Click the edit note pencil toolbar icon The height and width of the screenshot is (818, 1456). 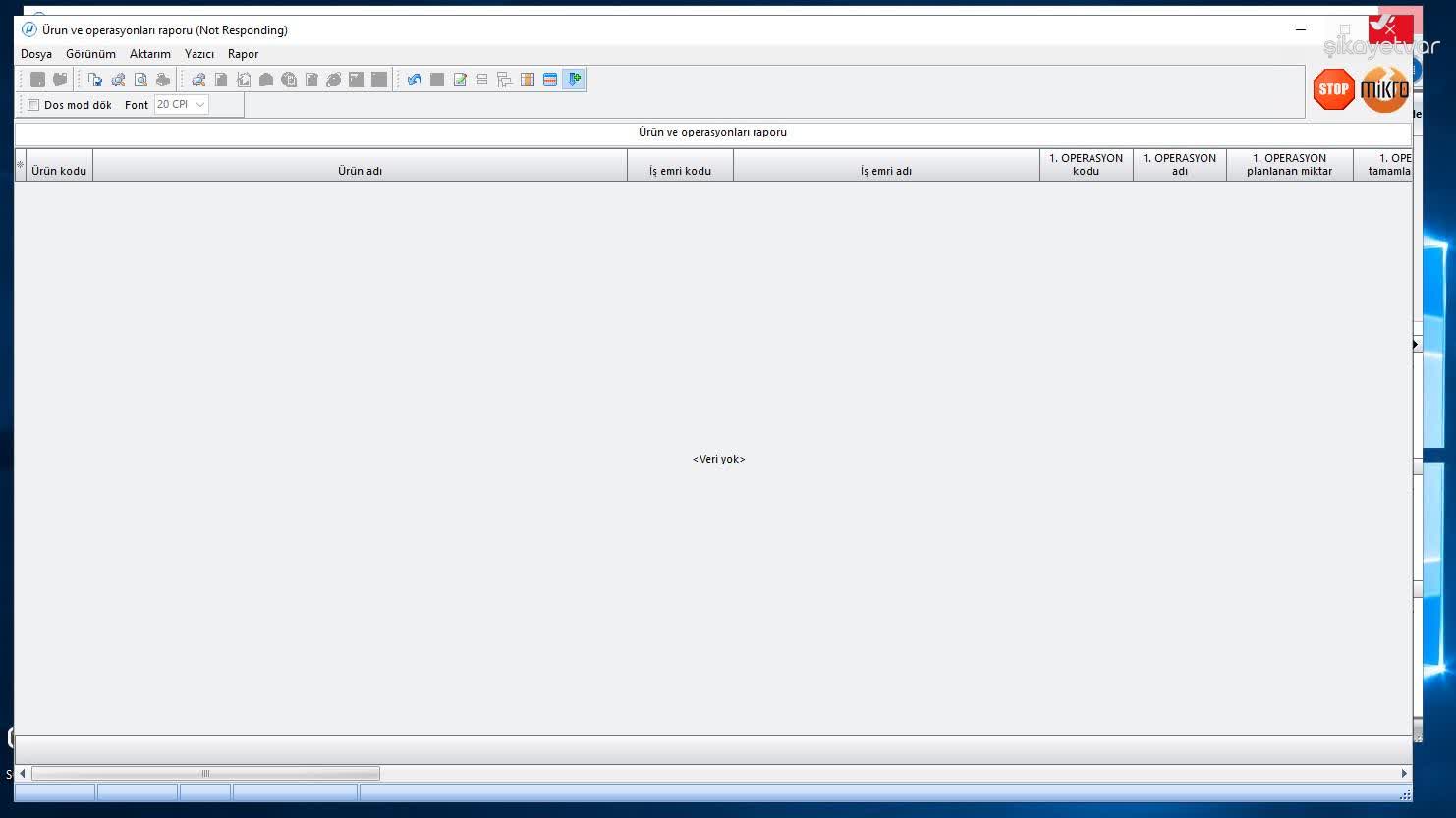(460, 80)
